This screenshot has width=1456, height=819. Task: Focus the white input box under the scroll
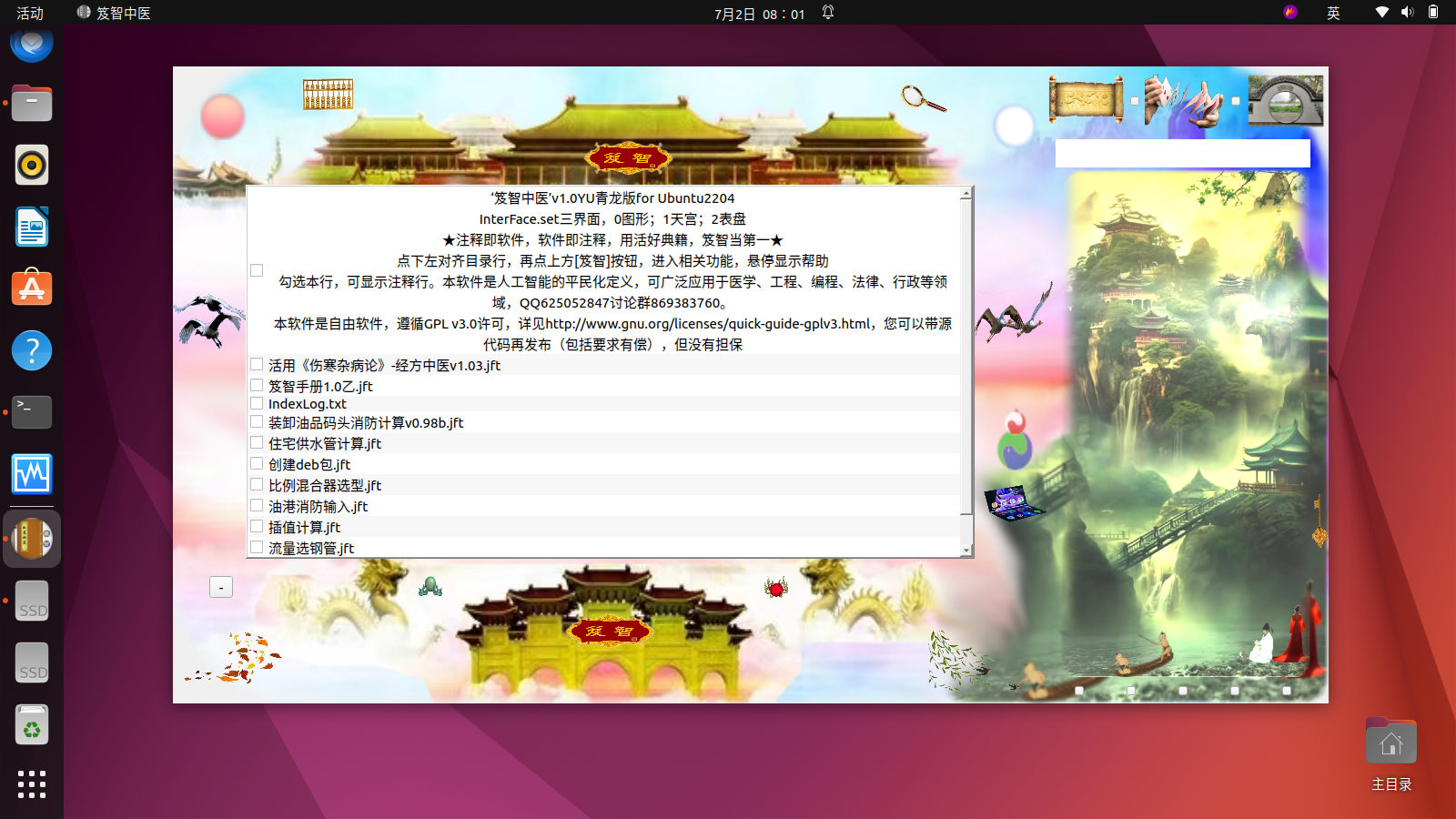pyautogui.click(x=1182, y=153)
